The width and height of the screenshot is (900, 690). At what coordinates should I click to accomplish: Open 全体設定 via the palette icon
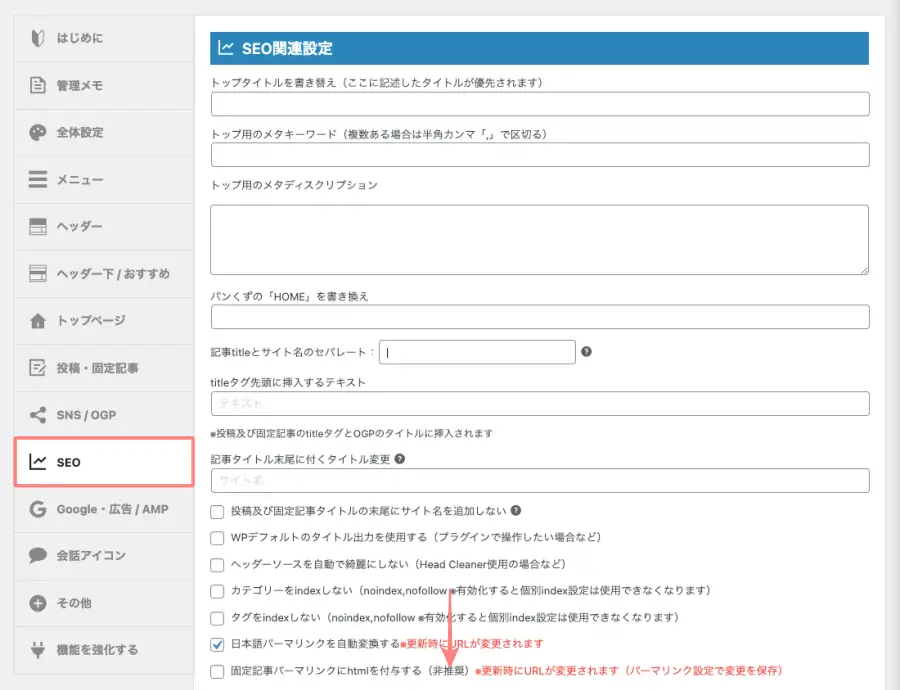click(x=40, y=132)
